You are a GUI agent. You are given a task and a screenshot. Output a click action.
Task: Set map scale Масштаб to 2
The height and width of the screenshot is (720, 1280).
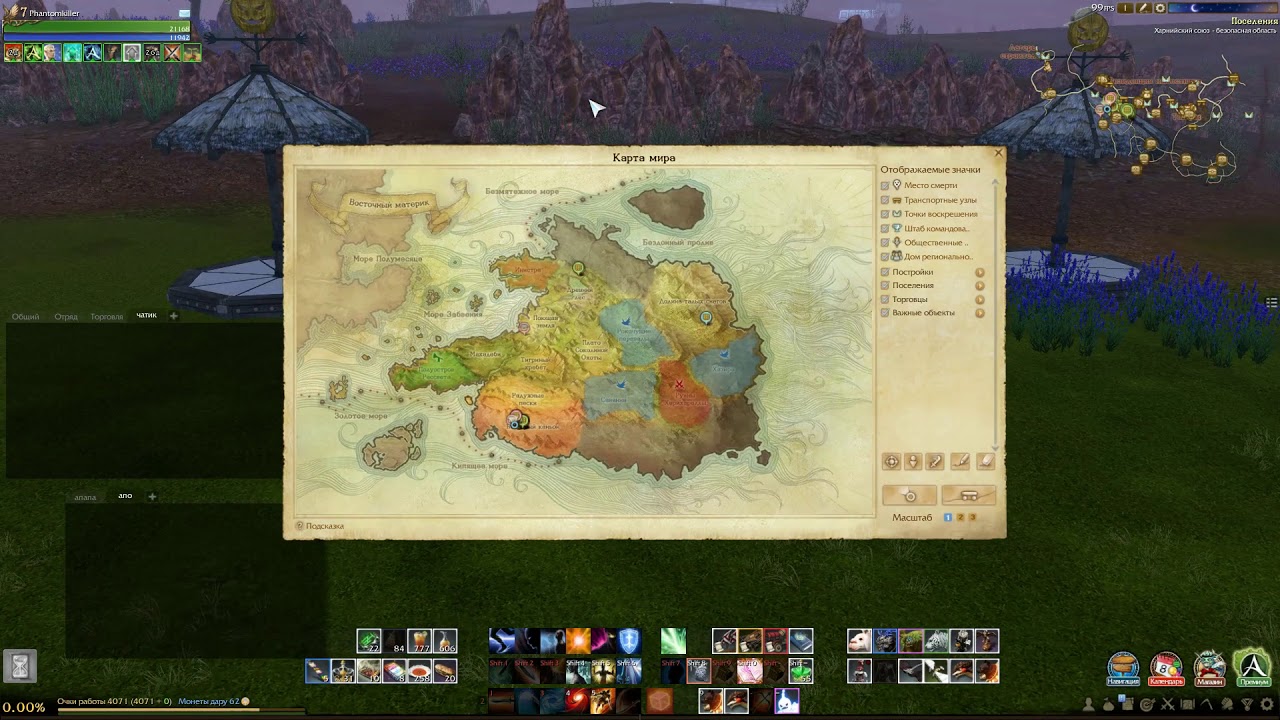coord(960,517)
